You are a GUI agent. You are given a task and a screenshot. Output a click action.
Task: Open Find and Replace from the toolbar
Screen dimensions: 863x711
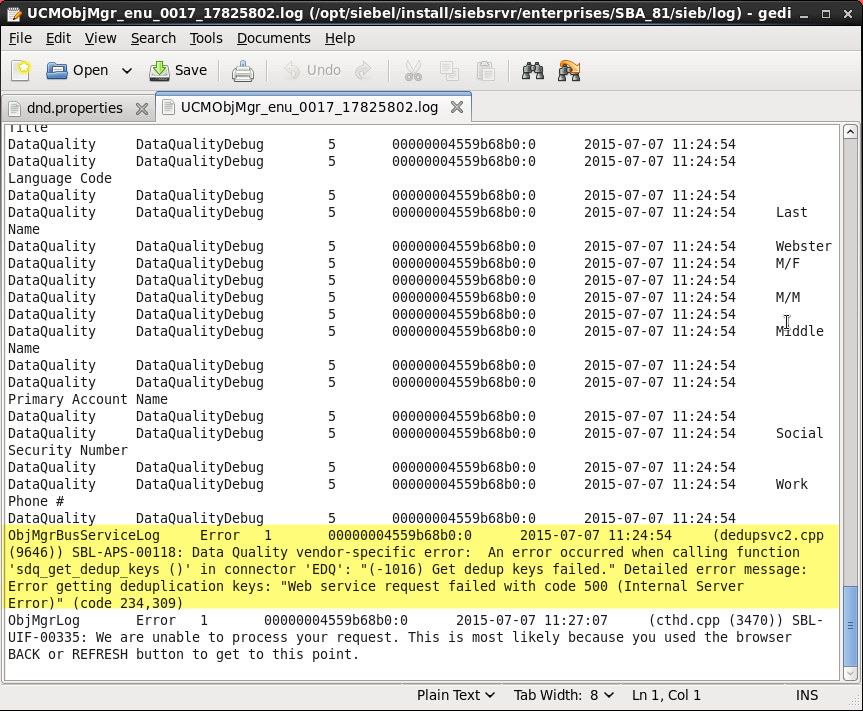click(x=569, y=70)
